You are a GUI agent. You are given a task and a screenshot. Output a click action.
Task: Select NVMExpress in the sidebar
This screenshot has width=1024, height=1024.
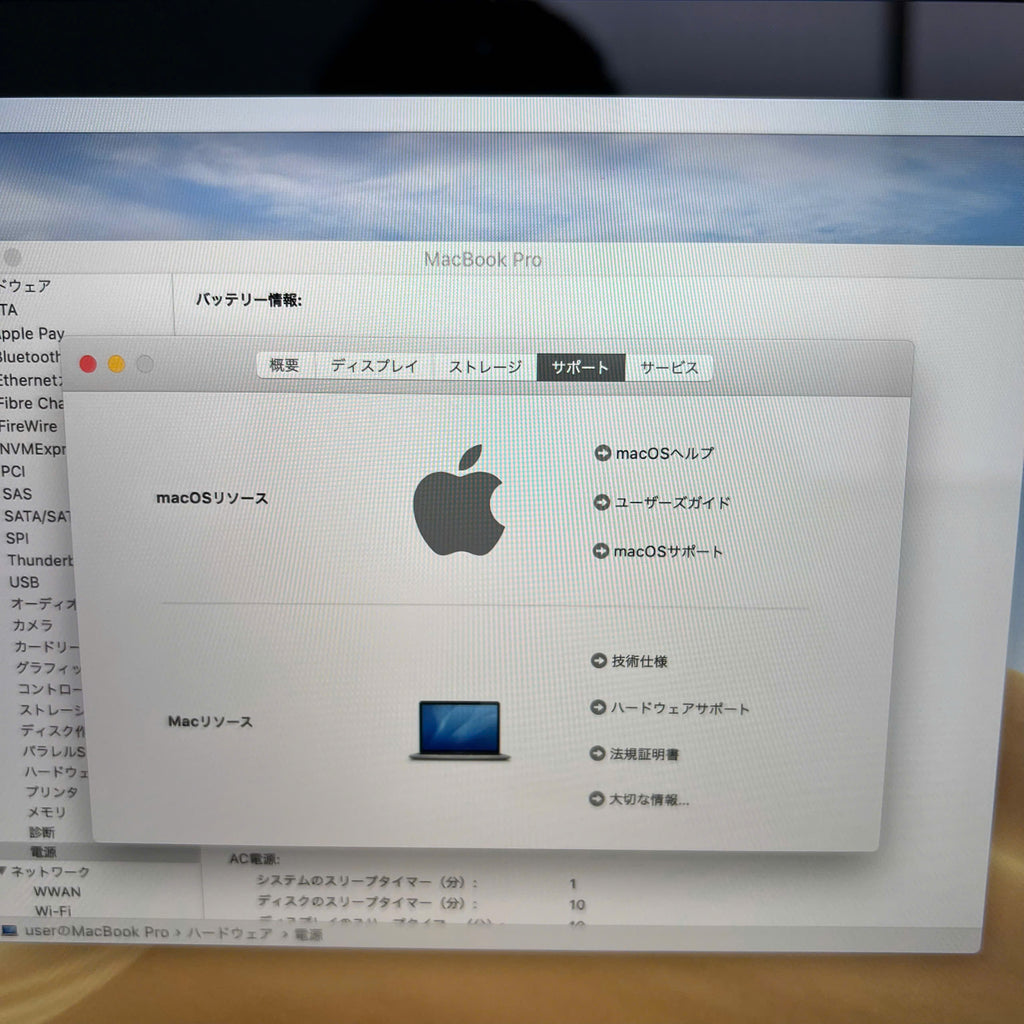coord(33,449)
